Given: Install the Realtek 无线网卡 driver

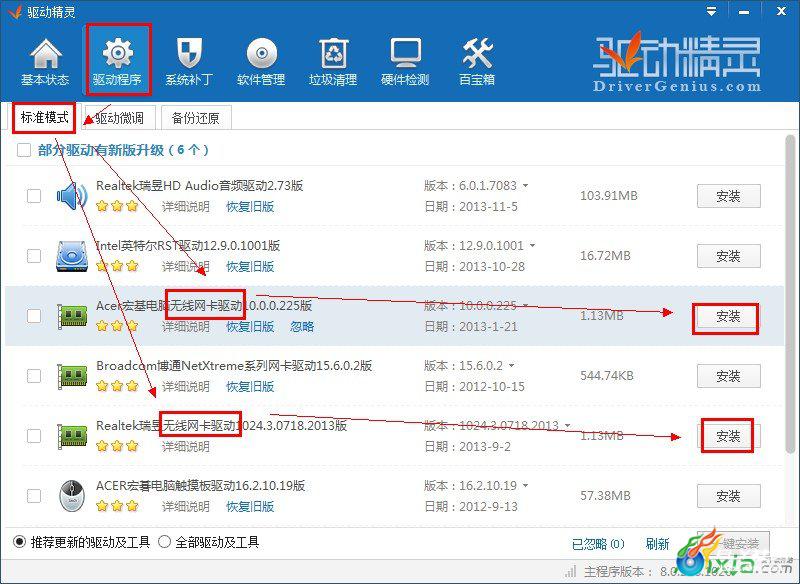Looking at the screenshot, I should (x=729, y=436).
